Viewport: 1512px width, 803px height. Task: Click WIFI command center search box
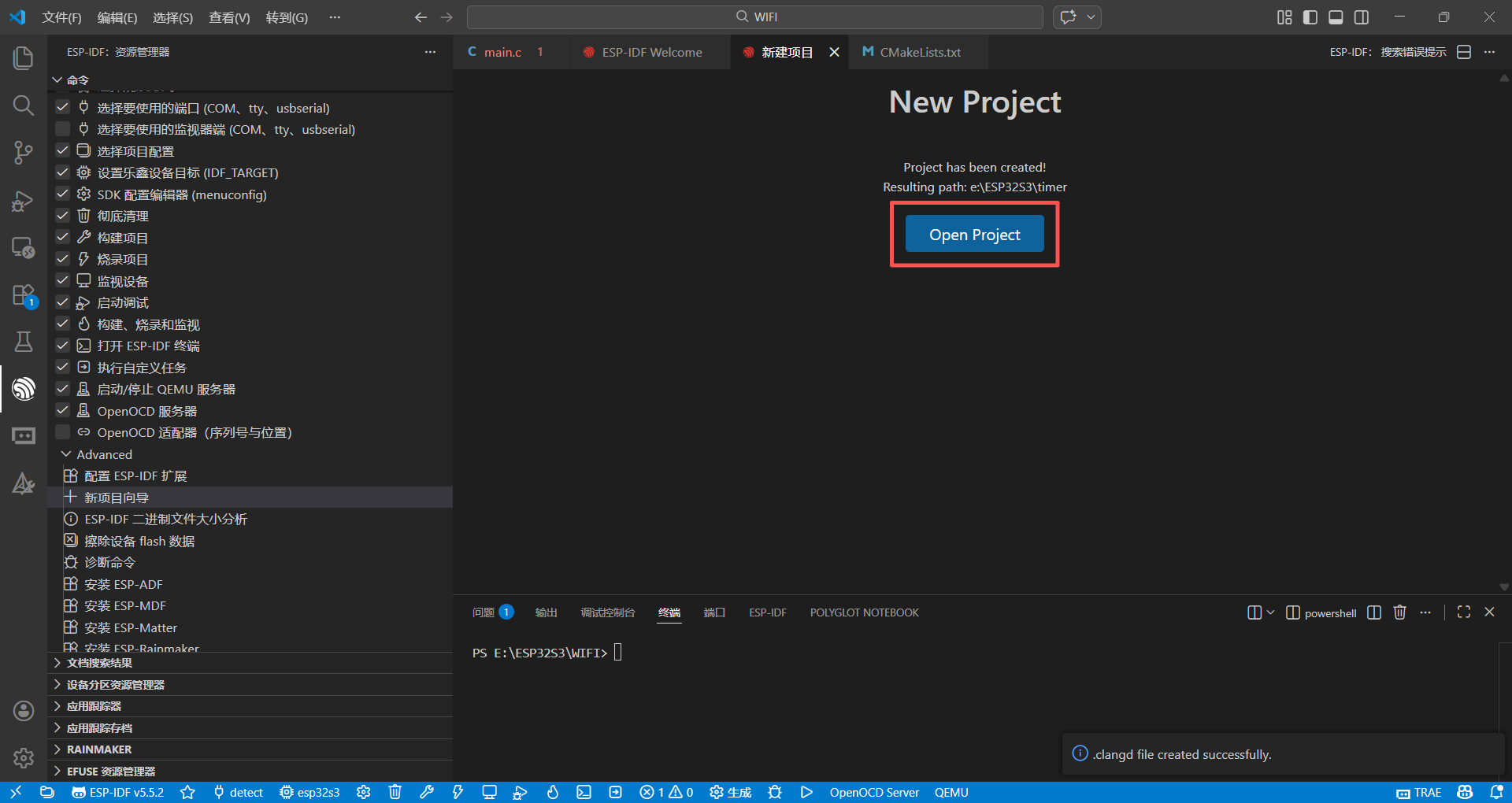[755, 17]
